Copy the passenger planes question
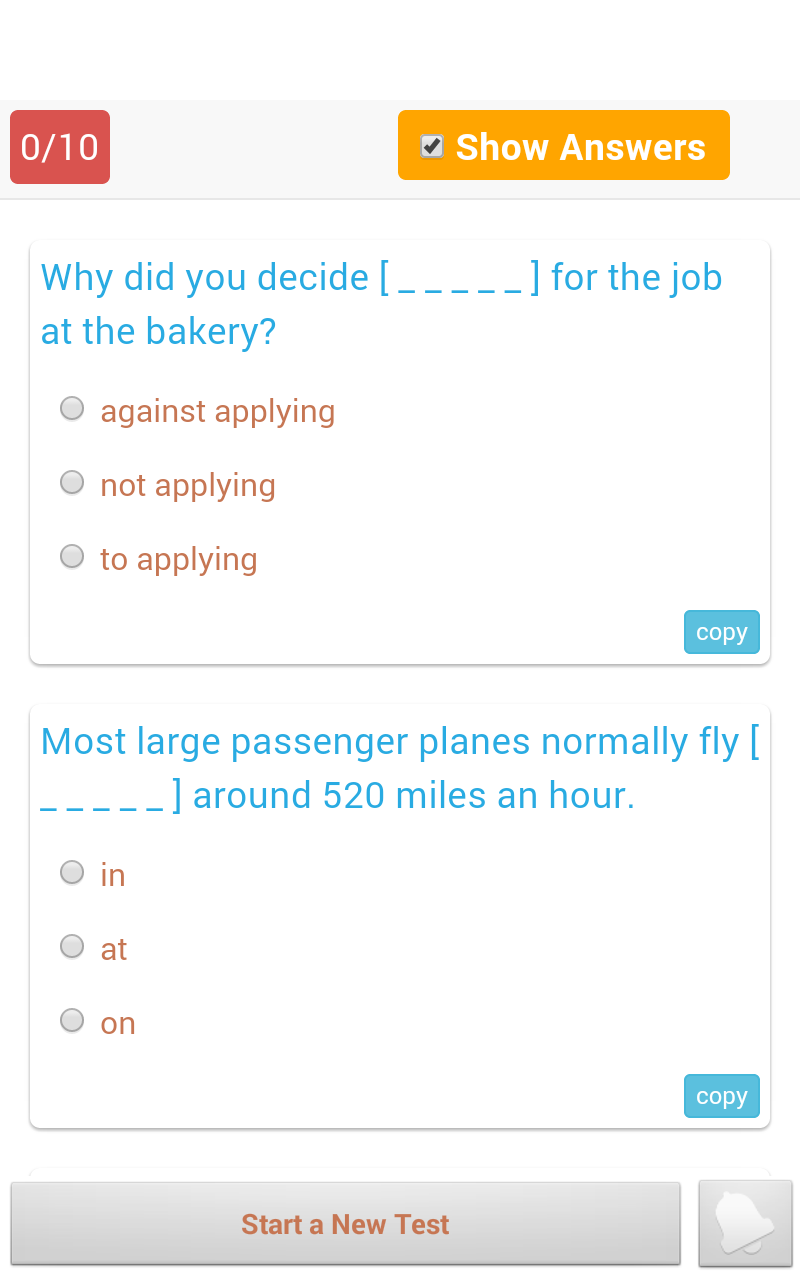Screen dimensions: 800x1280 point(721,1096)
